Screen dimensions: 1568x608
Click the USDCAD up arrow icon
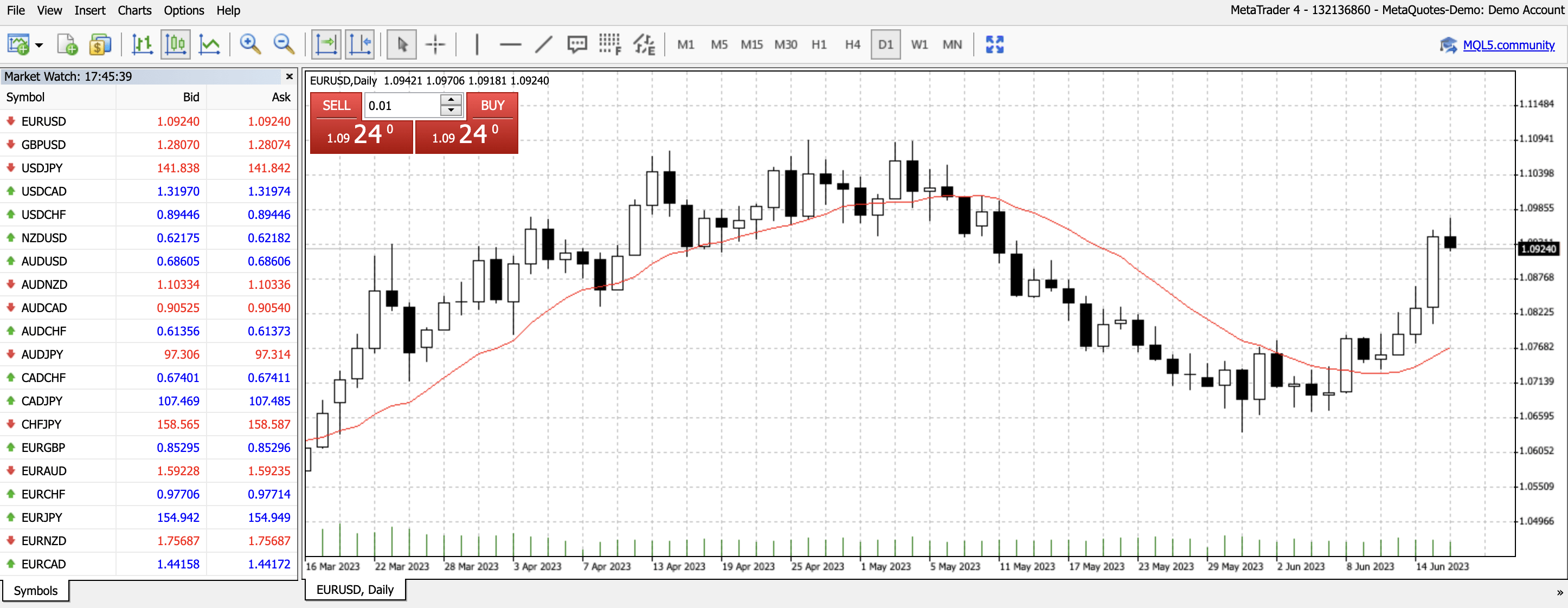[10, 191]
